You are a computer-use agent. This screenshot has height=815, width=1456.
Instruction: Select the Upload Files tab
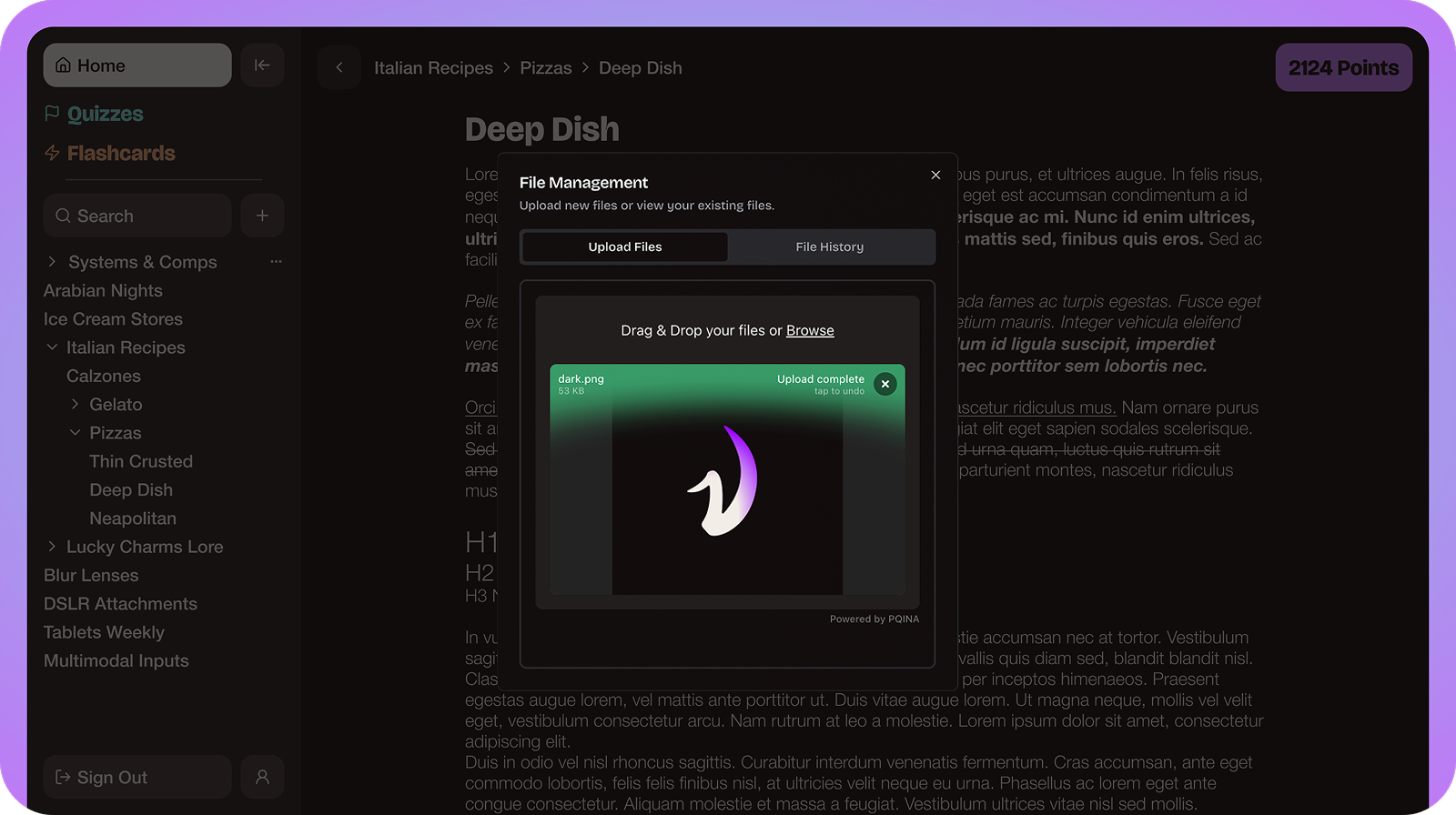click(x=624, y=247)
